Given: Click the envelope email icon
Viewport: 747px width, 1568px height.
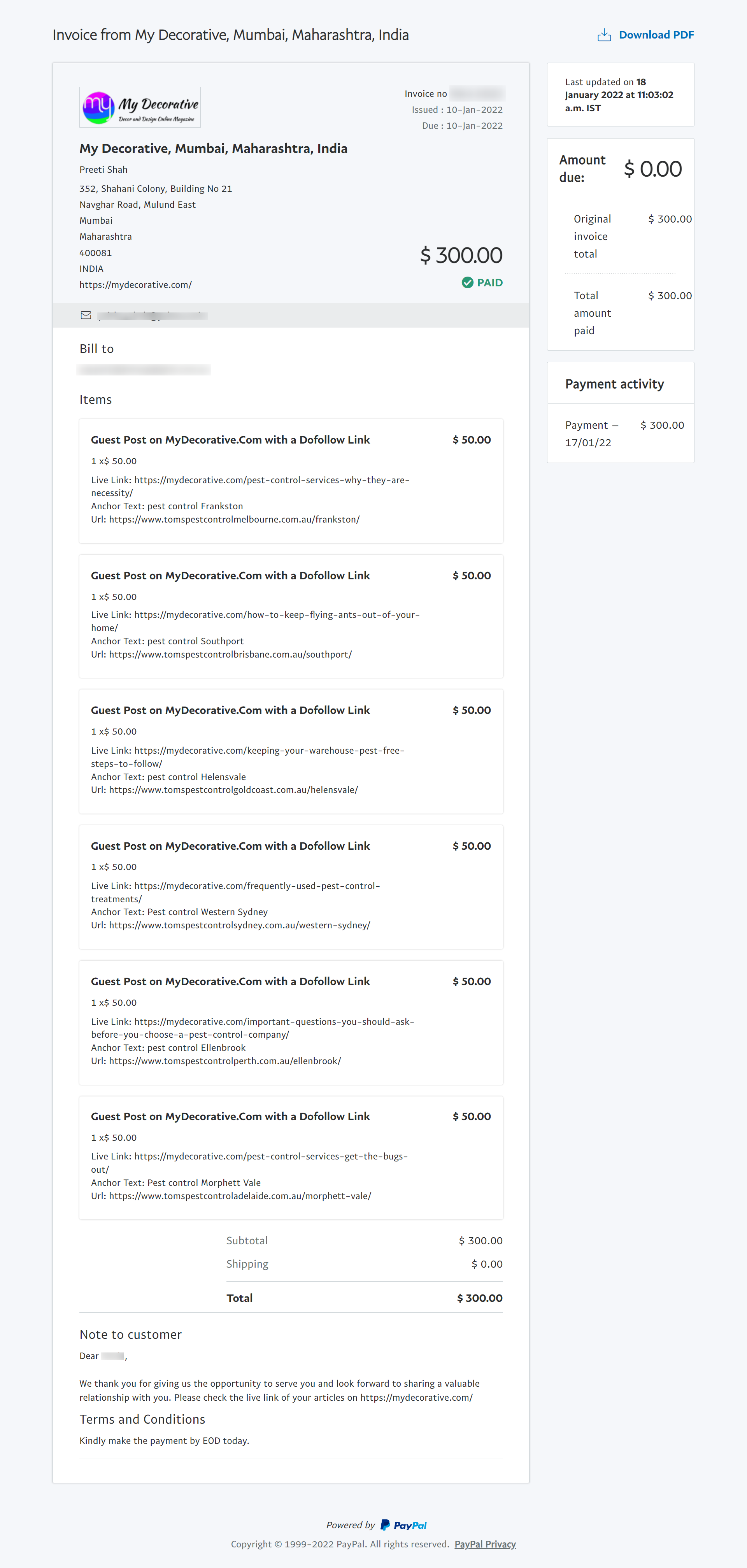Looking at the screenshot, I should point(86,315).
